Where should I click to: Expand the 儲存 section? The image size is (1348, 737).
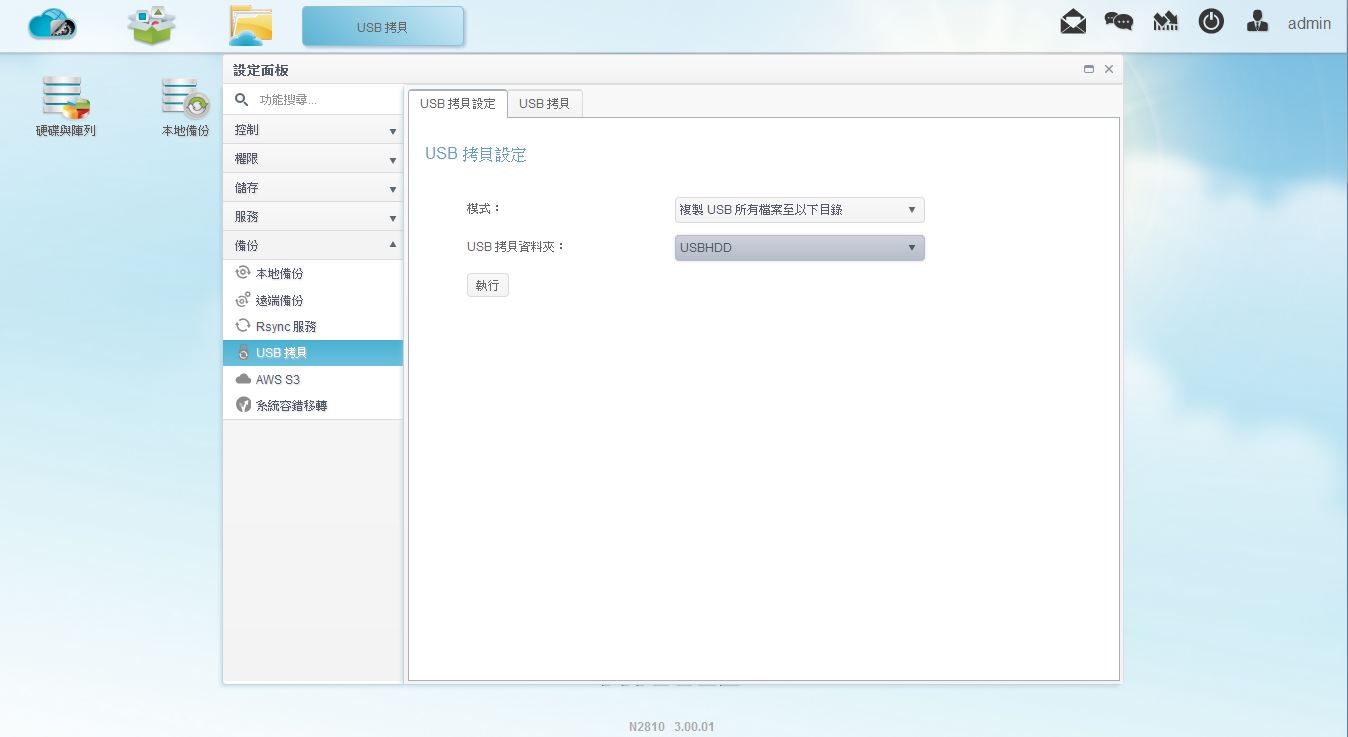313,188
